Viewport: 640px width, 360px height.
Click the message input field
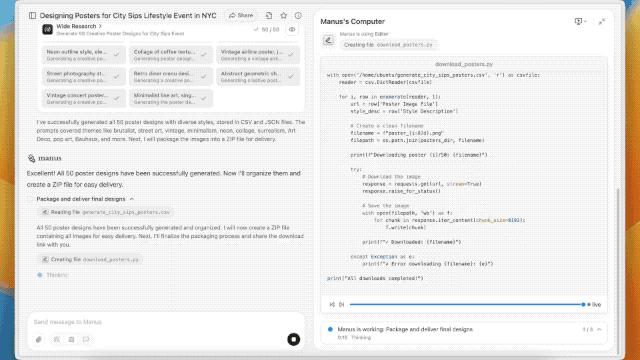coord(166,322)
